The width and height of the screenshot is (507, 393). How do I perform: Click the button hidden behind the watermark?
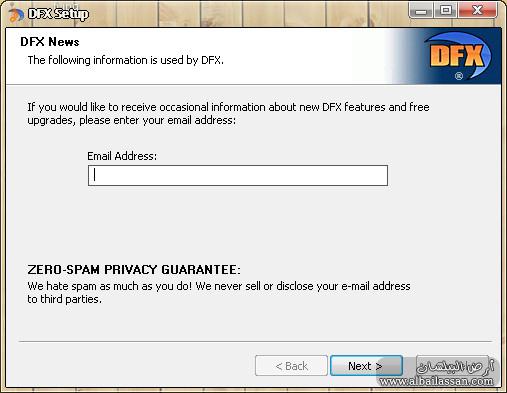point(452,366)
